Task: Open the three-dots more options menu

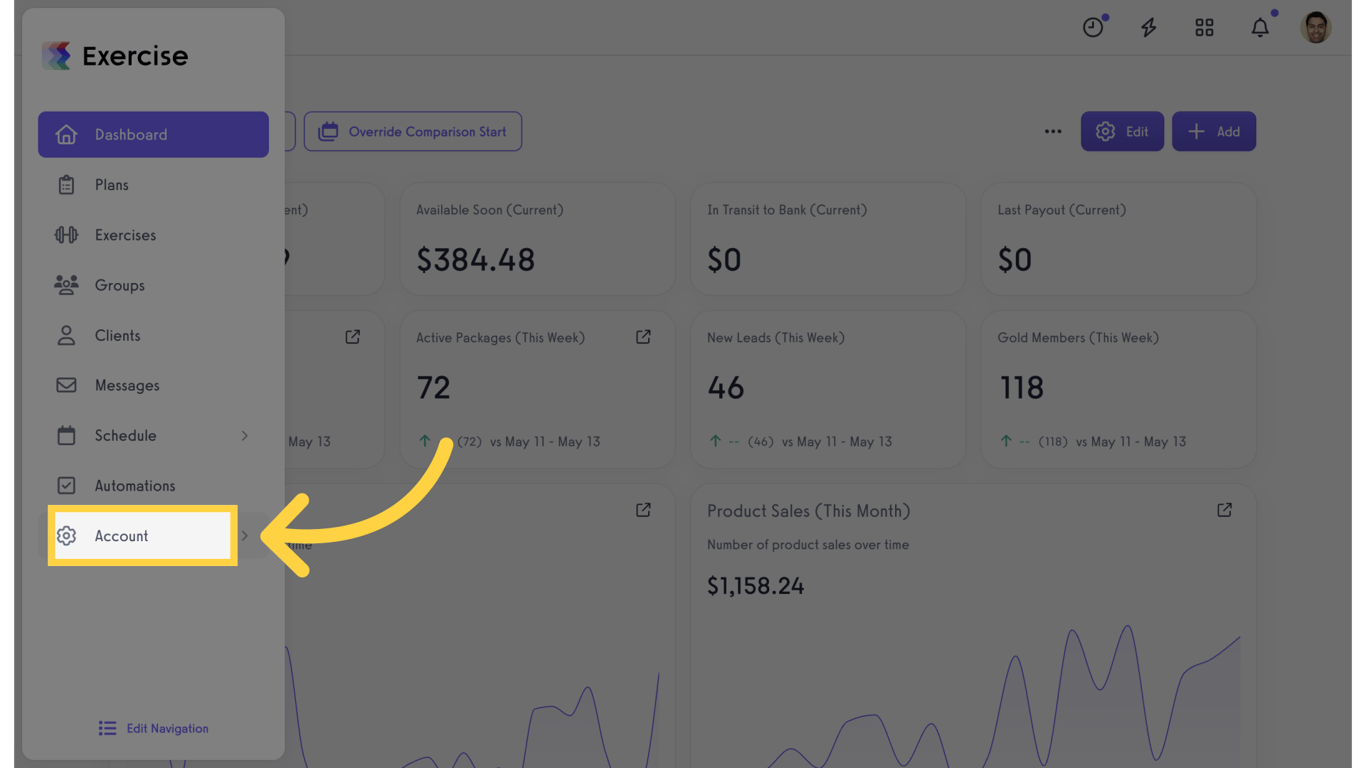Action: [1053, 131]
